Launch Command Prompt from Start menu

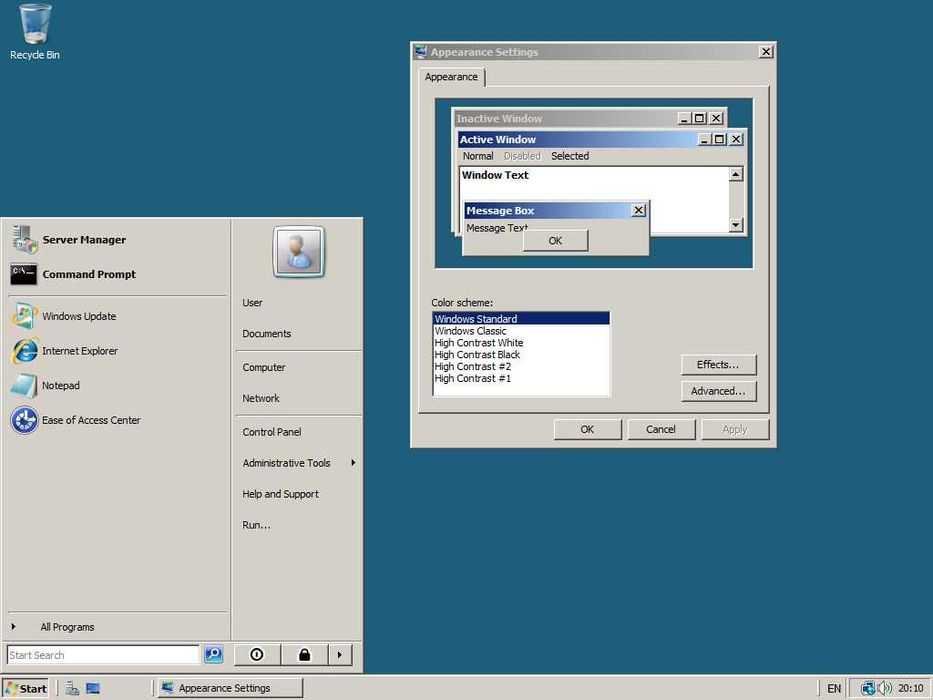(x=117, y=274)
